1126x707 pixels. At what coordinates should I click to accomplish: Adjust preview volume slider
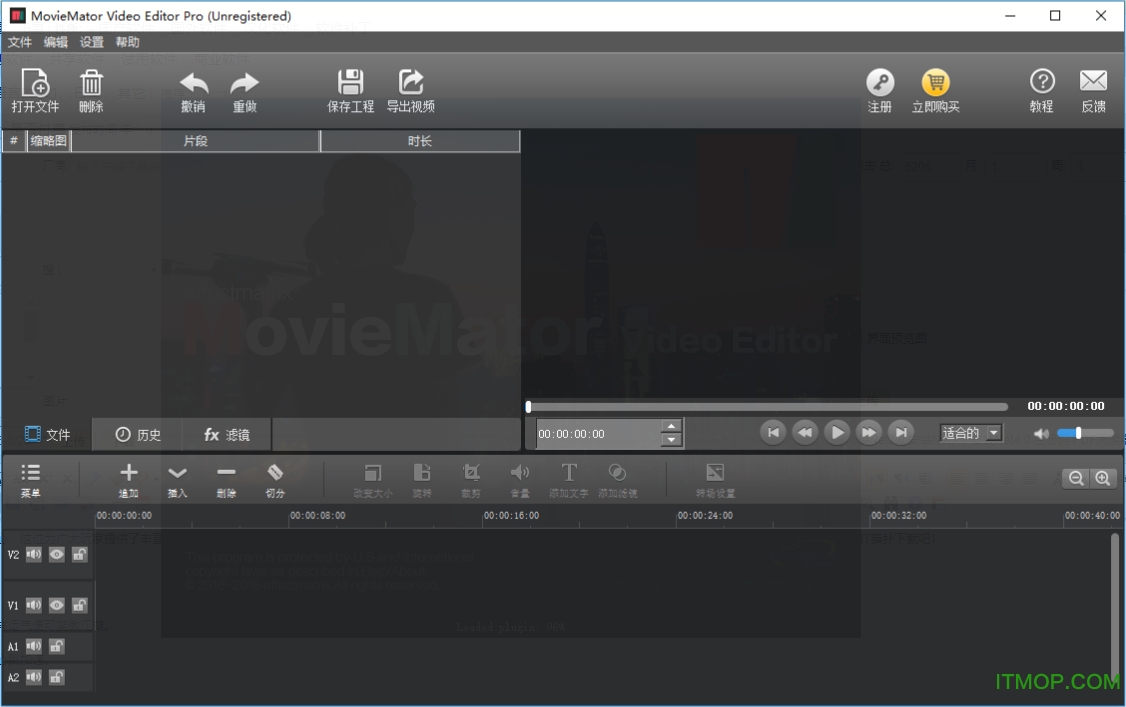tap(1085, 433)
